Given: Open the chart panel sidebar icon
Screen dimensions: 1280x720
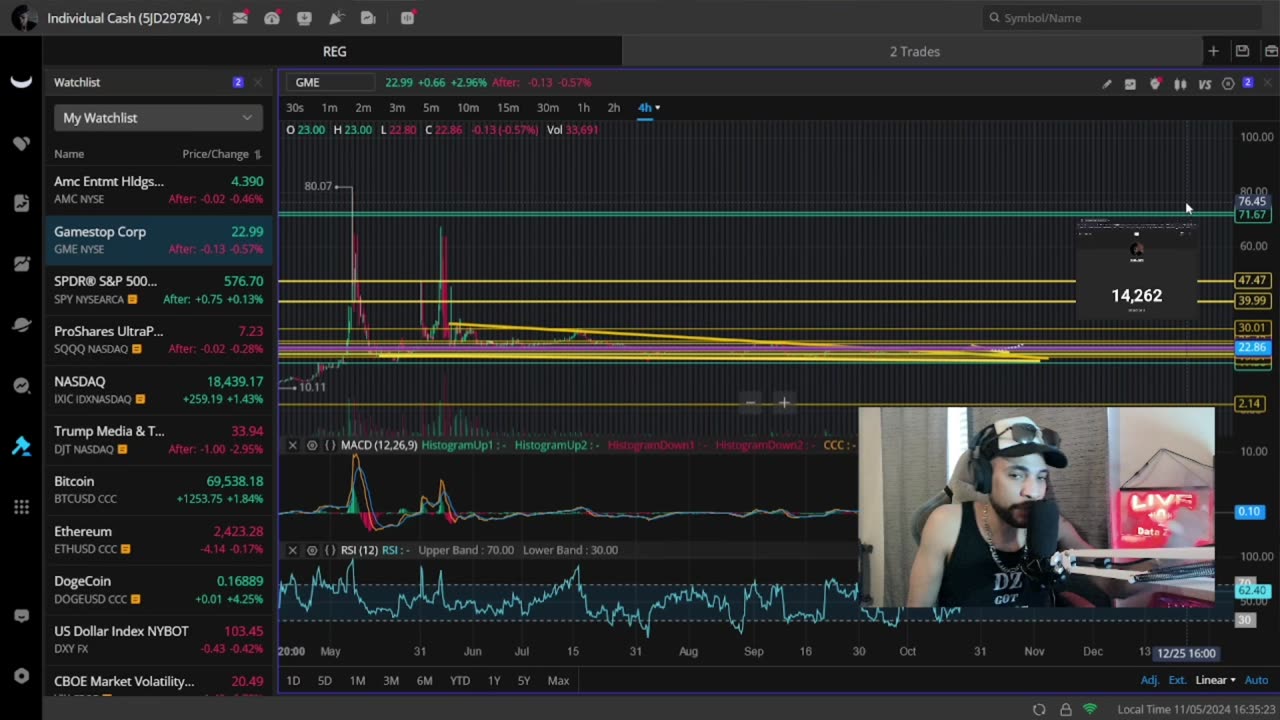Looking at the screenshot, I should (x=21, y=264).
